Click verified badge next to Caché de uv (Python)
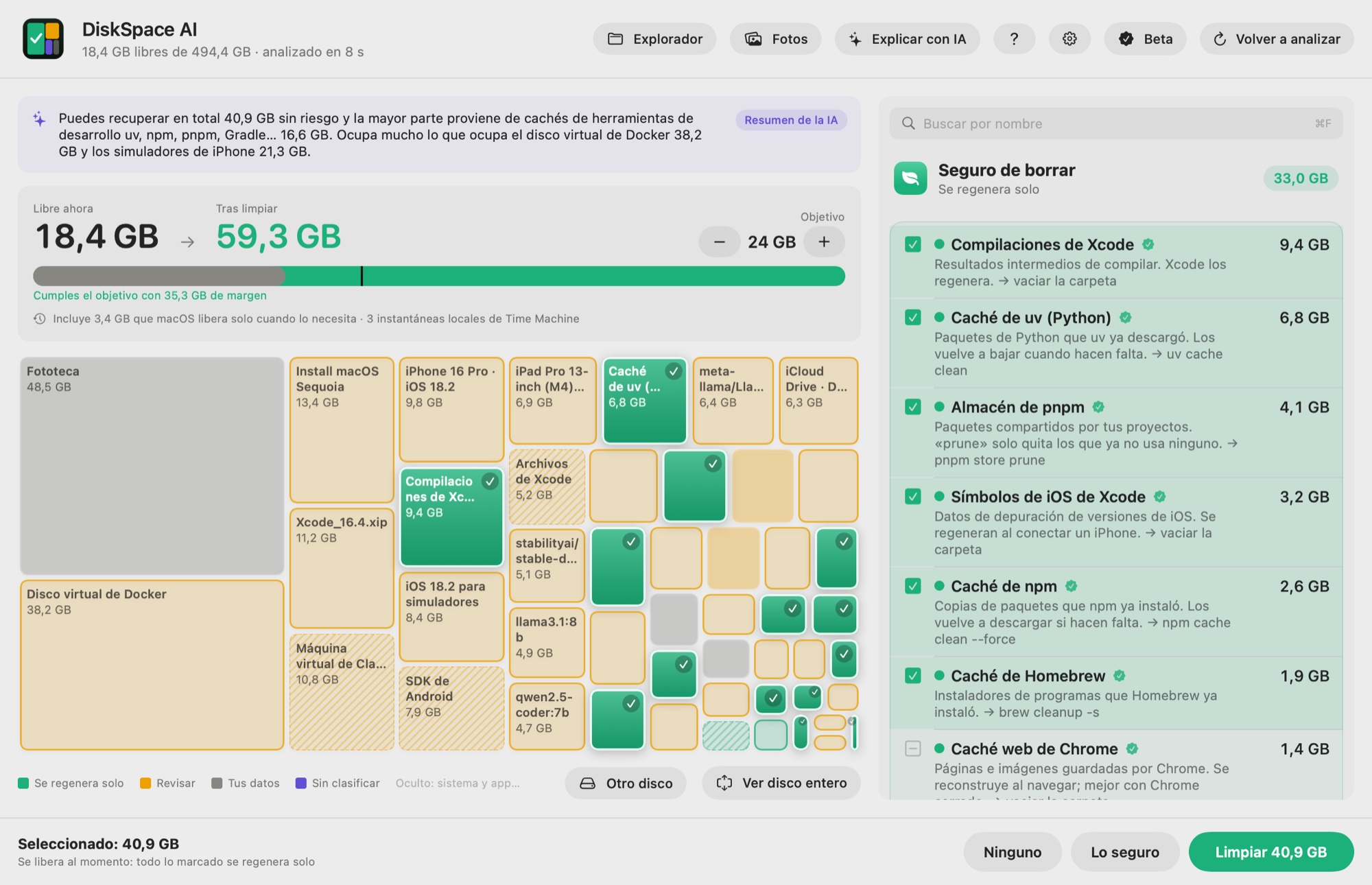The height and width of the screenshot is (885, 1372). coord(1126,318)
